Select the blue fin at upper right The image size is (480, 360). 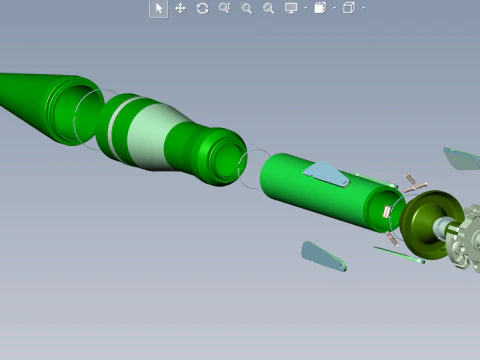(x=462, y=159)
